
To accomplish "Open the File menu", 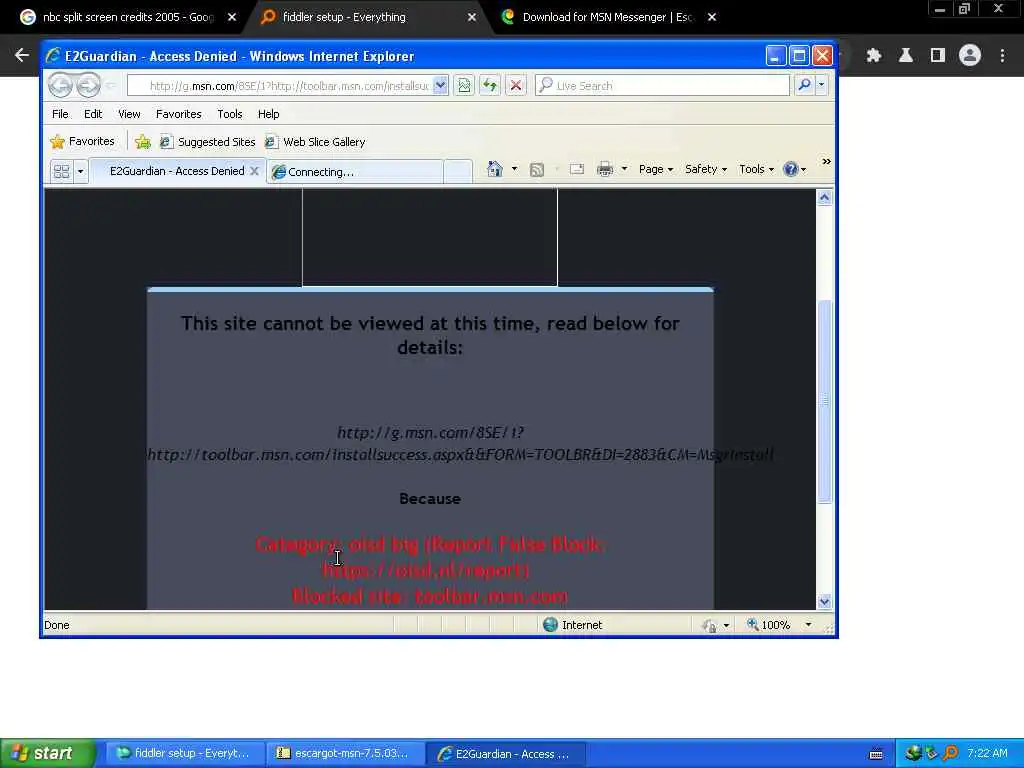I will [60, 114].
